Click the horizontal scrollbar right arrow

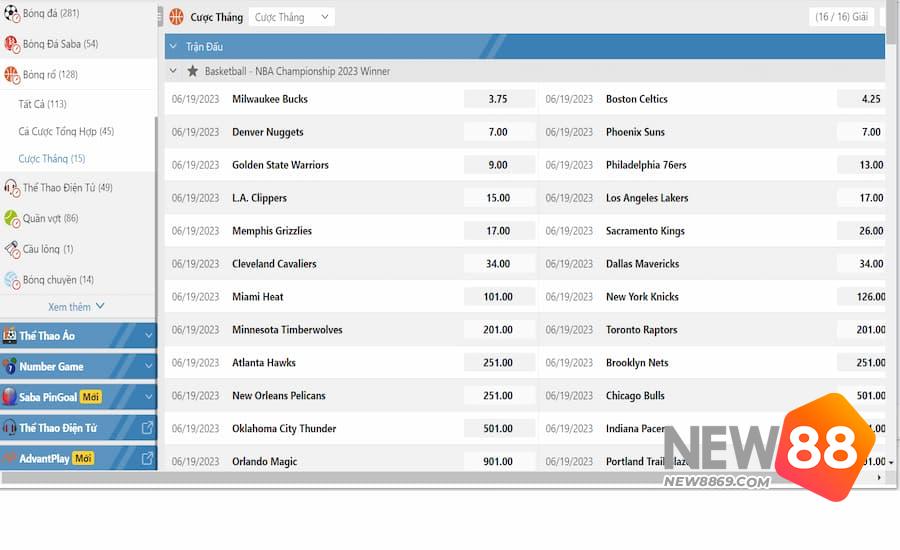click(879, 478)
